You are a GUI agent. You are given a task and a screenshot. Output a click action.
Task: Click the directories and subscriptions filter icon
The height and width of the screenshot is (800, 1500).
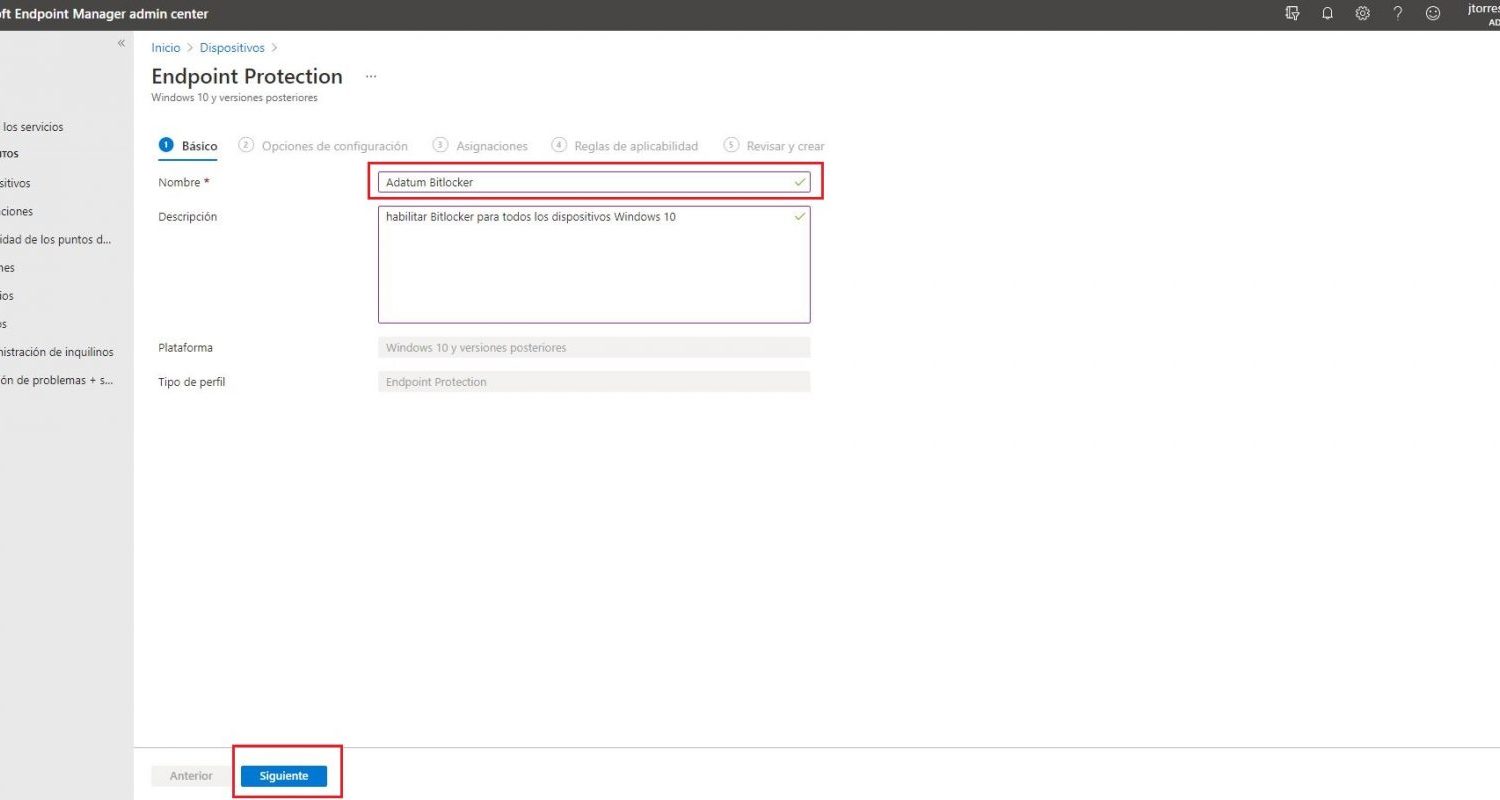[x=1292, y=13]
